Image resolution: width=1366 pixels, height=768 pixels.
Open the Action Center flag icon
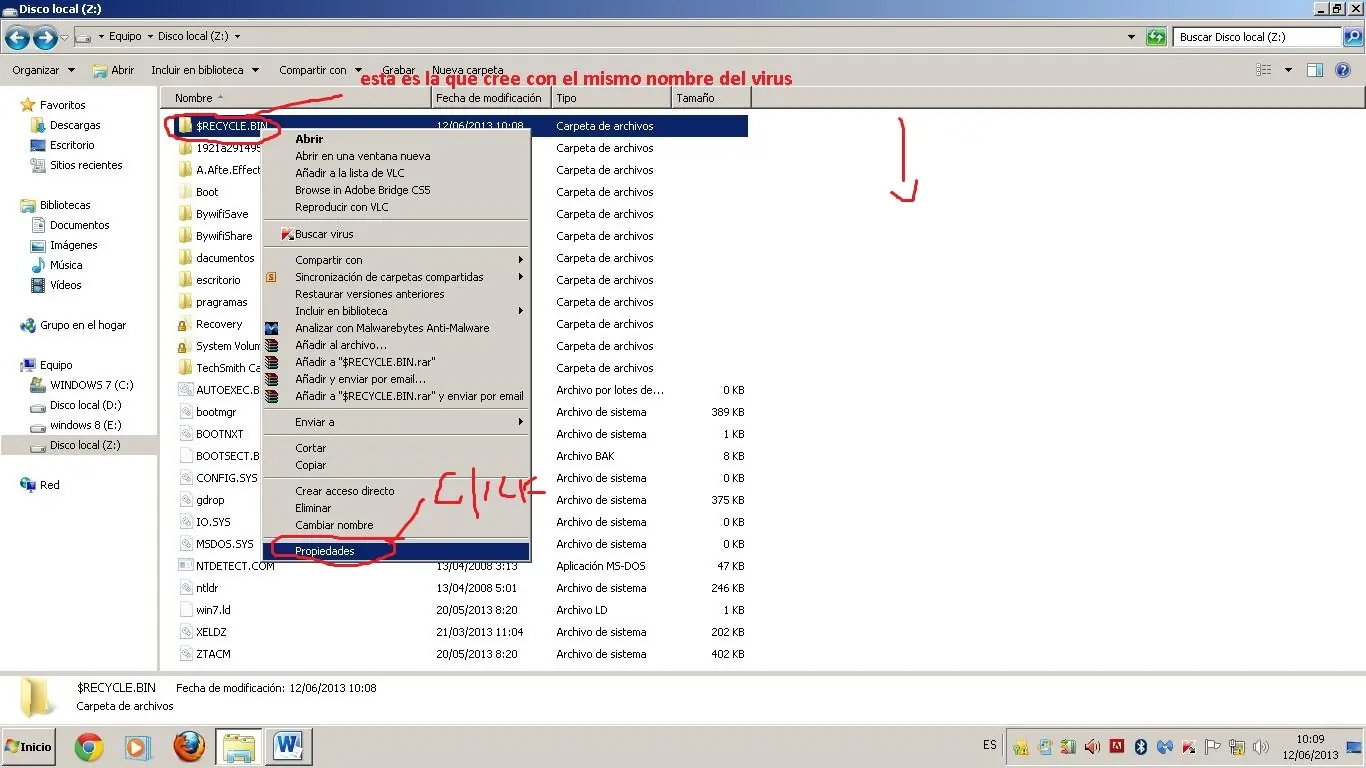[x=1213, y=747]
